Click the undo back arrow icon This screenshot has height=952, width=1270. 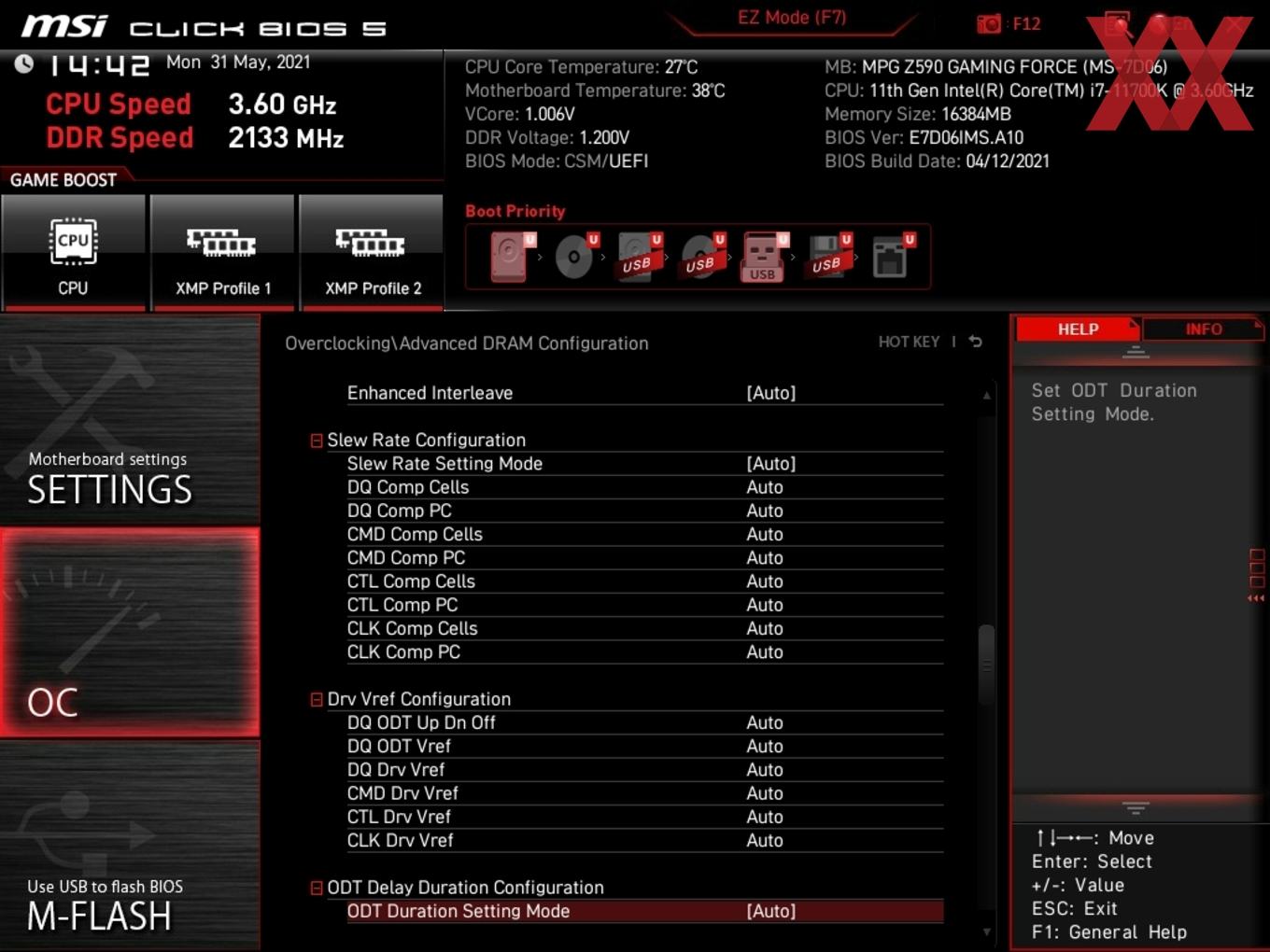coord(975,342)
